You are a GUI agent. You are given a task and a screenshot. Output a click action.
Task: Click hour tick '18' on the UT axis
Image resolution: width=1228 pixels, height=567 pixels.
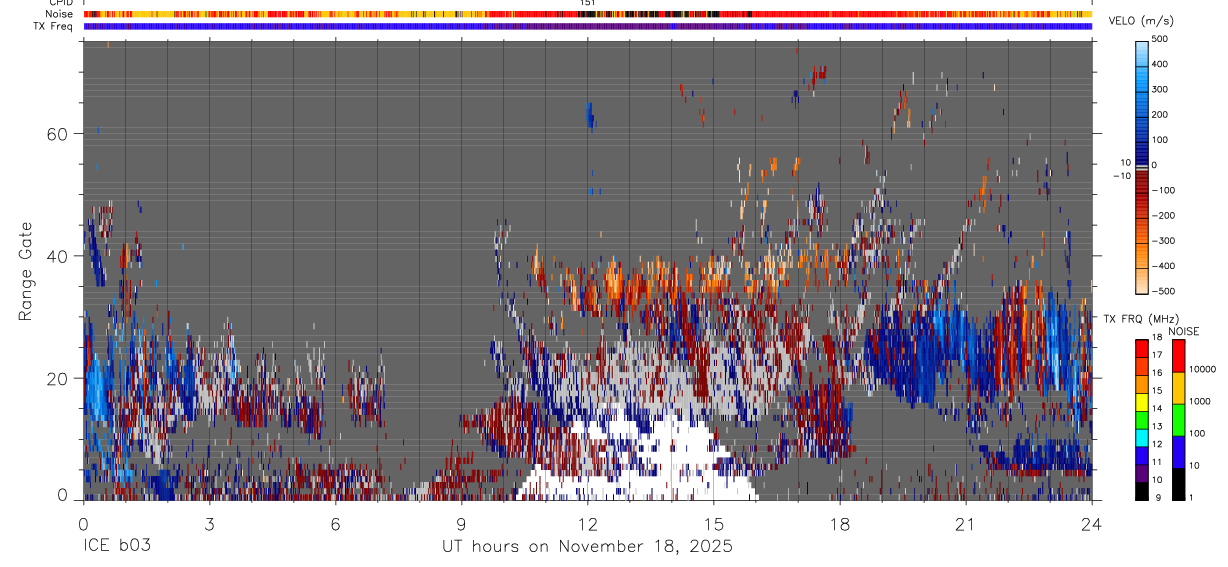[x=839, y=524]
